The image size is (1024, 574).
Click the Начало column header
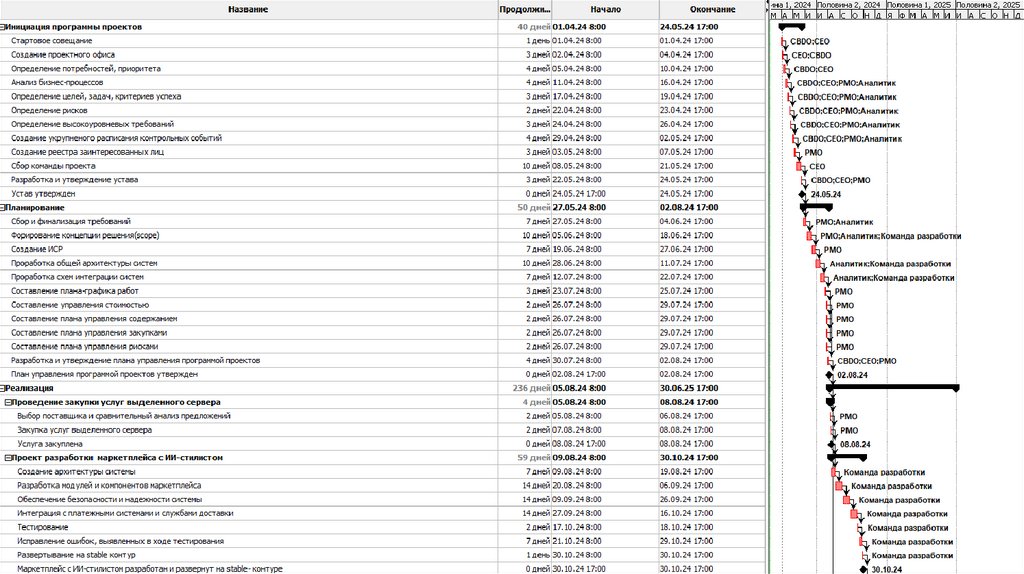pos(605,10)
